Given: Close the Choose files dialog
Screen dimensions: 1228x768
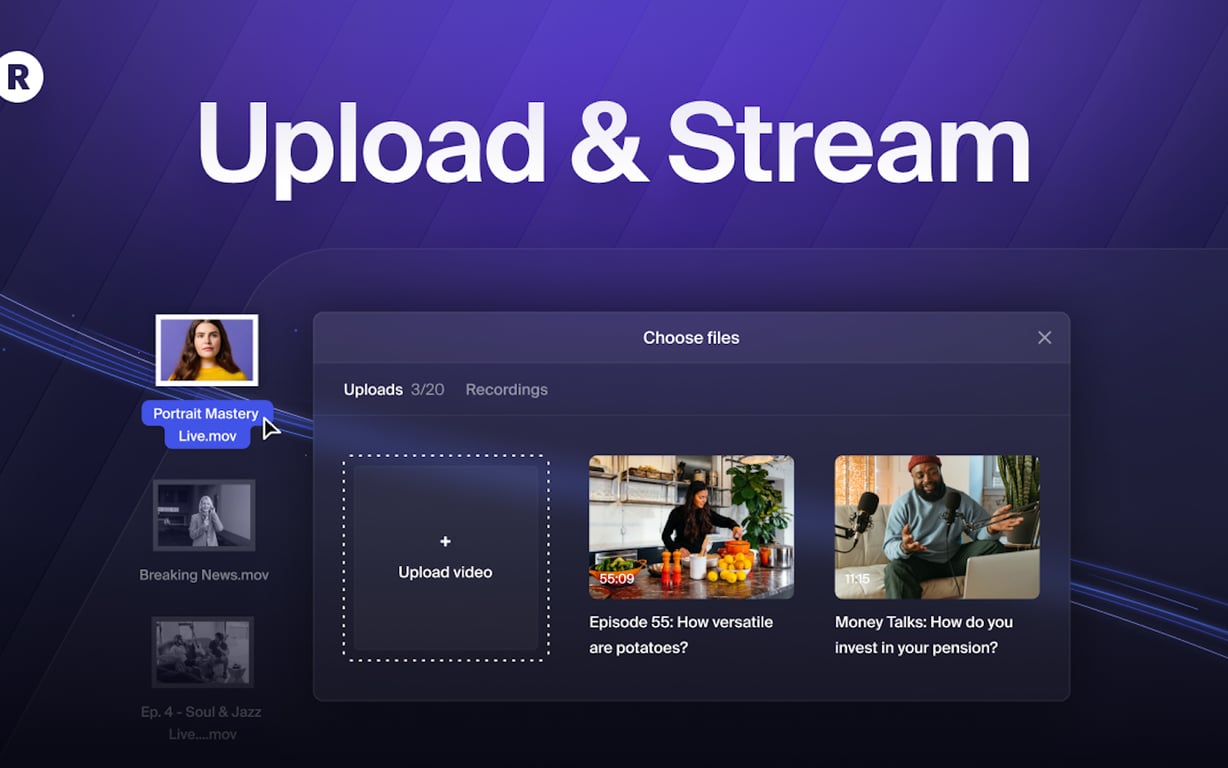Looking at the screenshot, I should [1044, 338].
